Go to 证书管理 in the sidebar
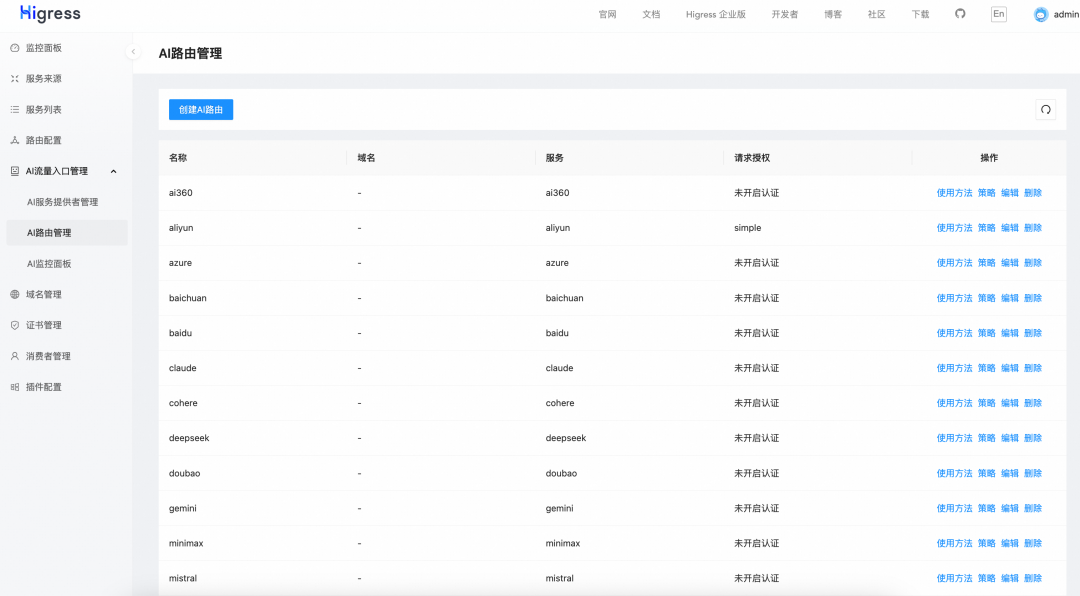 [x=43, y=325]
